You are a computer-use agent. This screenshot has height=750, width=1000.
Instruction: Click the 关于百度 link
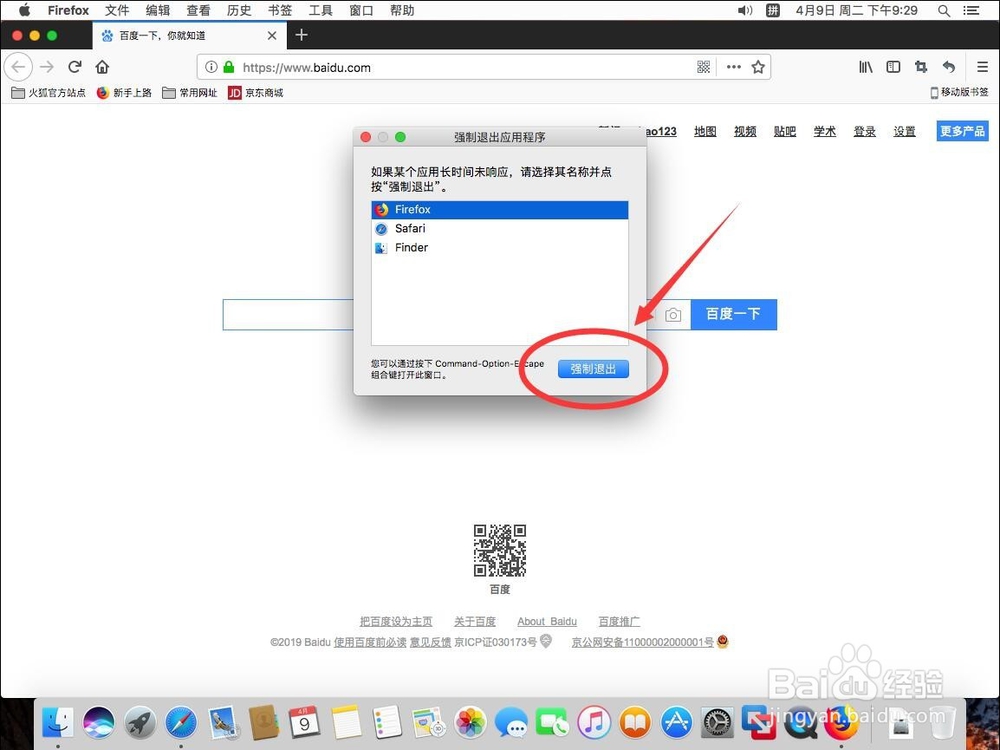[x=474, y=621]
